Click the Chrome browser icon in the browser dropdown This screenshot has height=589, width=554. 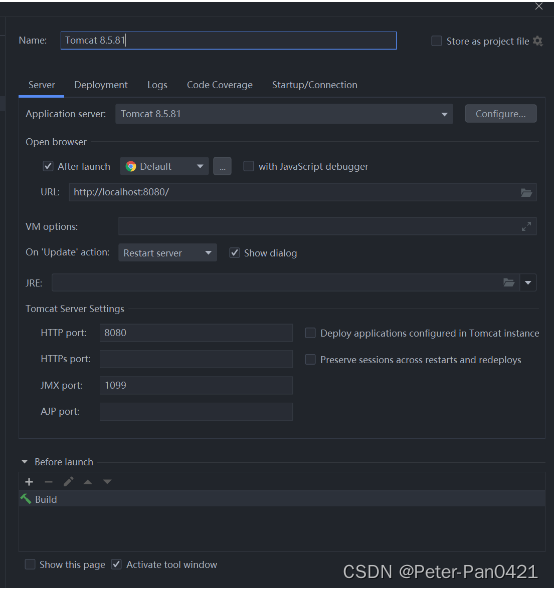pyautogui.click(x=131, y=166)
